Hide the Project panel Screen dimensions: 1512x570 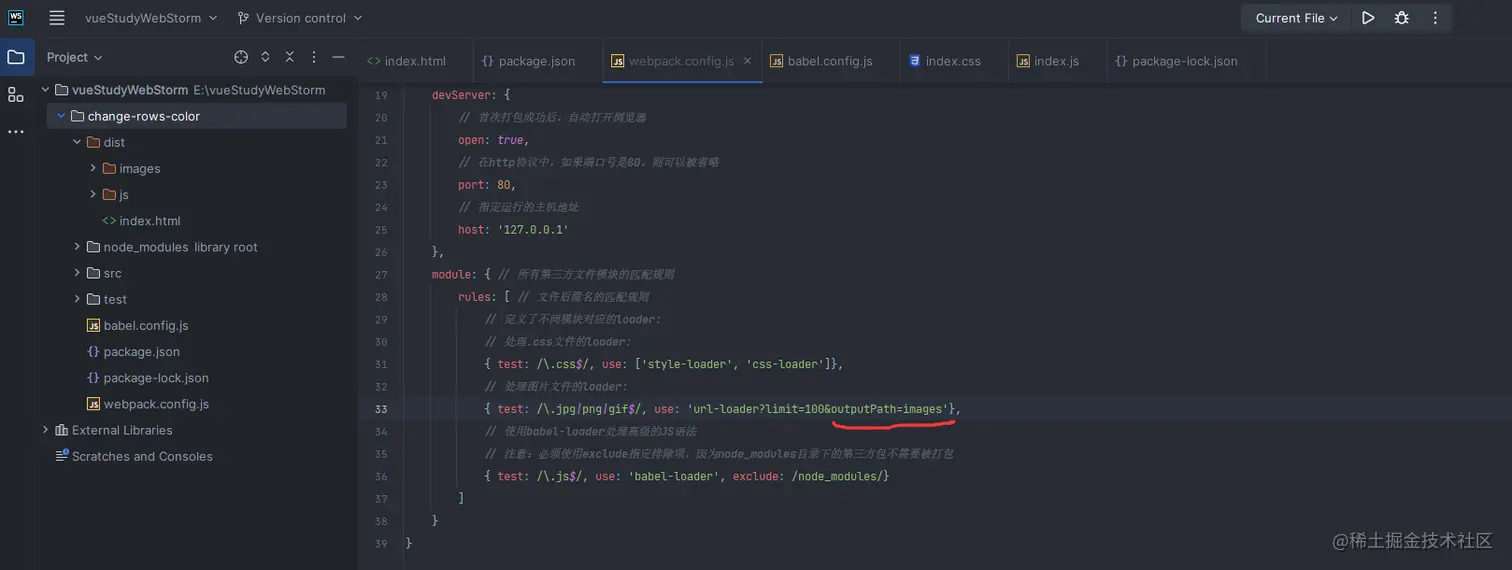[x=338, y=57]
